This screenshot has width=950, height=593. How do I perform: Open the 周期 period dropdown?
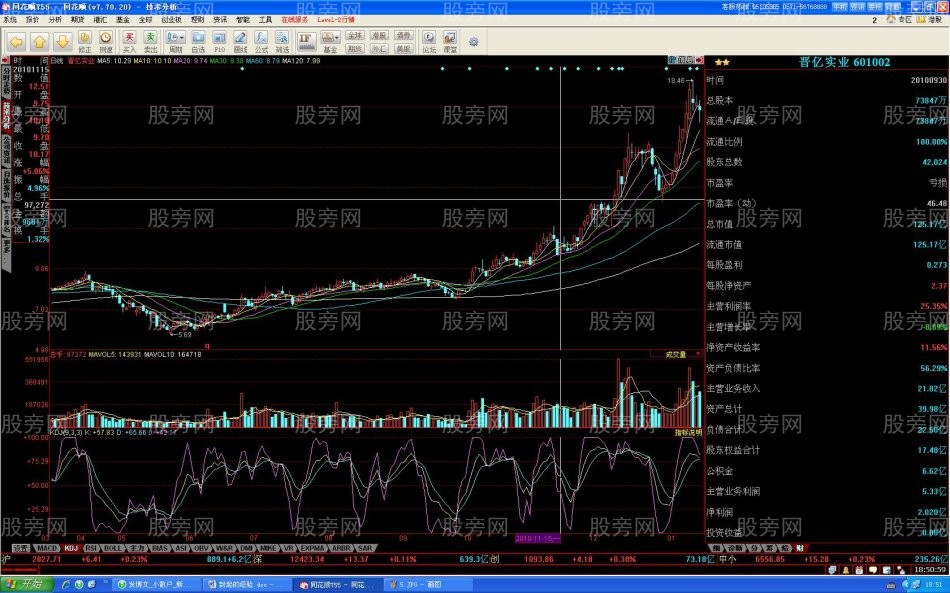click(x=176, y=42)
